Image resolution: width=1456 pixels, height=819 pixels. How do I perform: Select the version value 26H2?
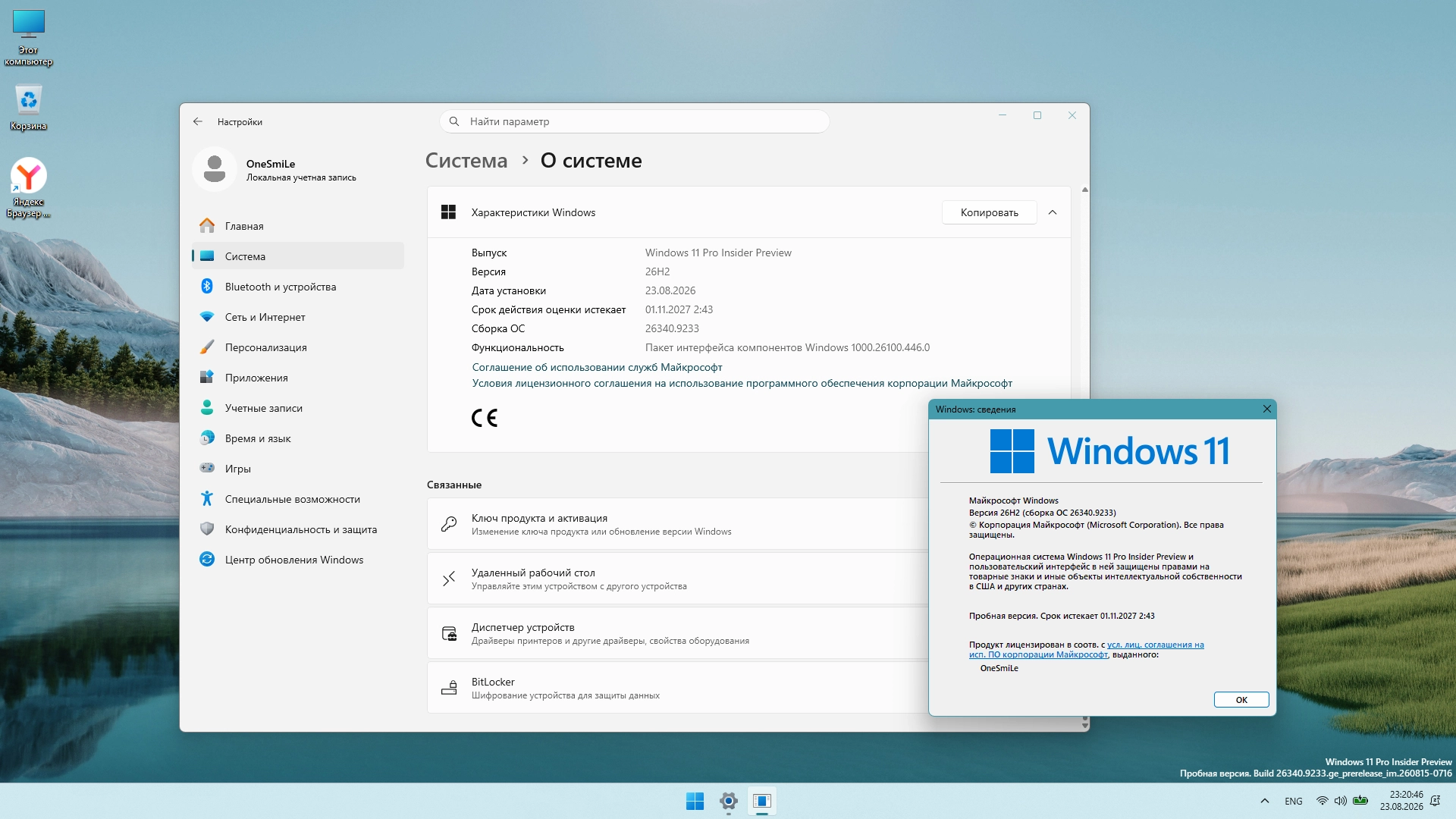click(657, 271)
